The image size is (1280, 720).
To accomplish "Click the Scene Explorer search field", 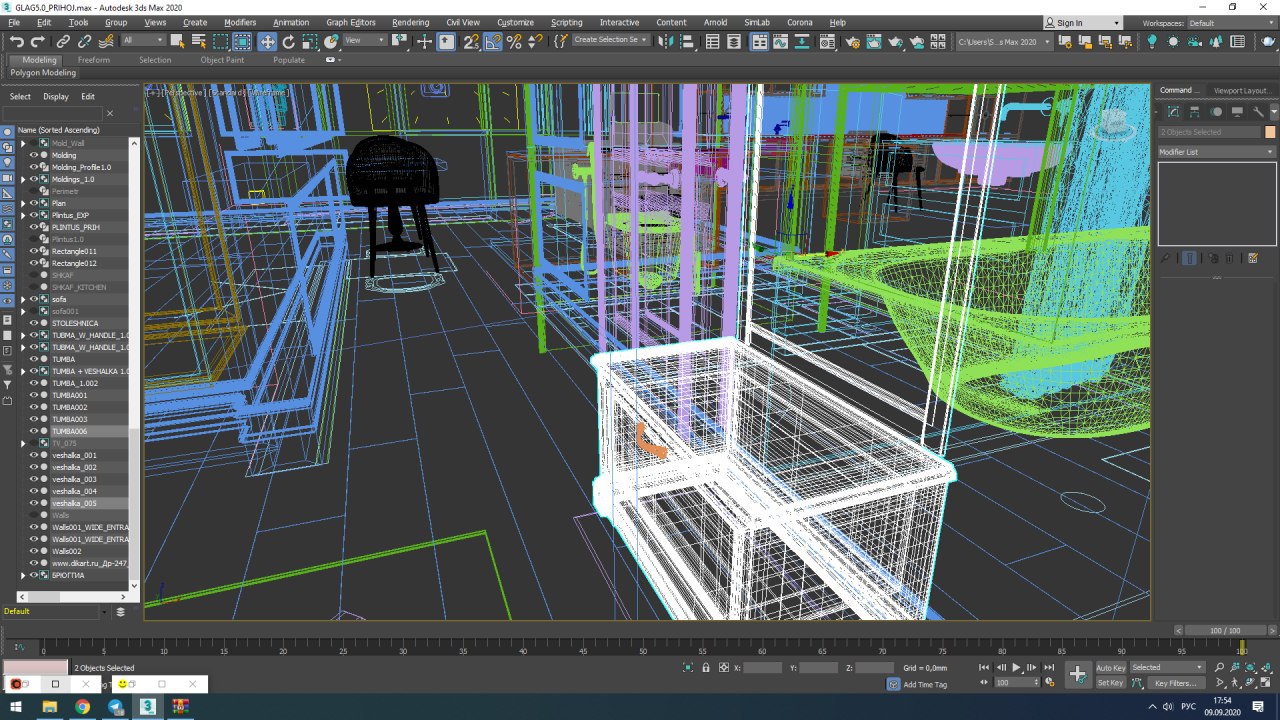I will pyautogui.click(x=53, y=114).
